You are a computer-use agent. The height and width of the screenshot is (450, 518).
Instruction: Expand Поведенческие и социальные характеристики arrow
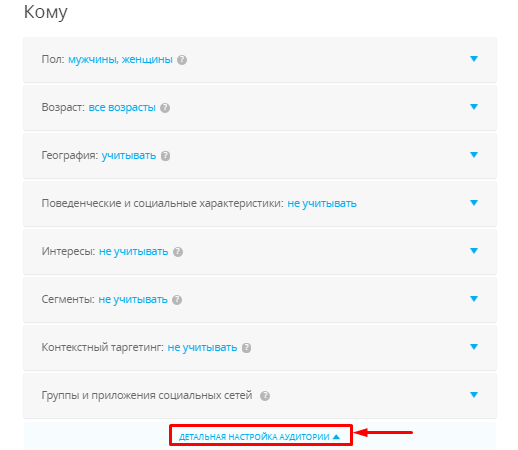(474, 203)
